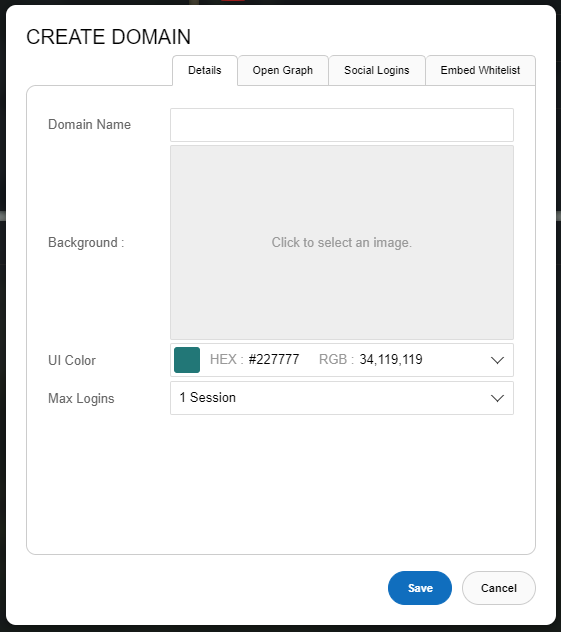Click the UI Color label
Viewport: 561px width, 632px height.
pos(72,360)
